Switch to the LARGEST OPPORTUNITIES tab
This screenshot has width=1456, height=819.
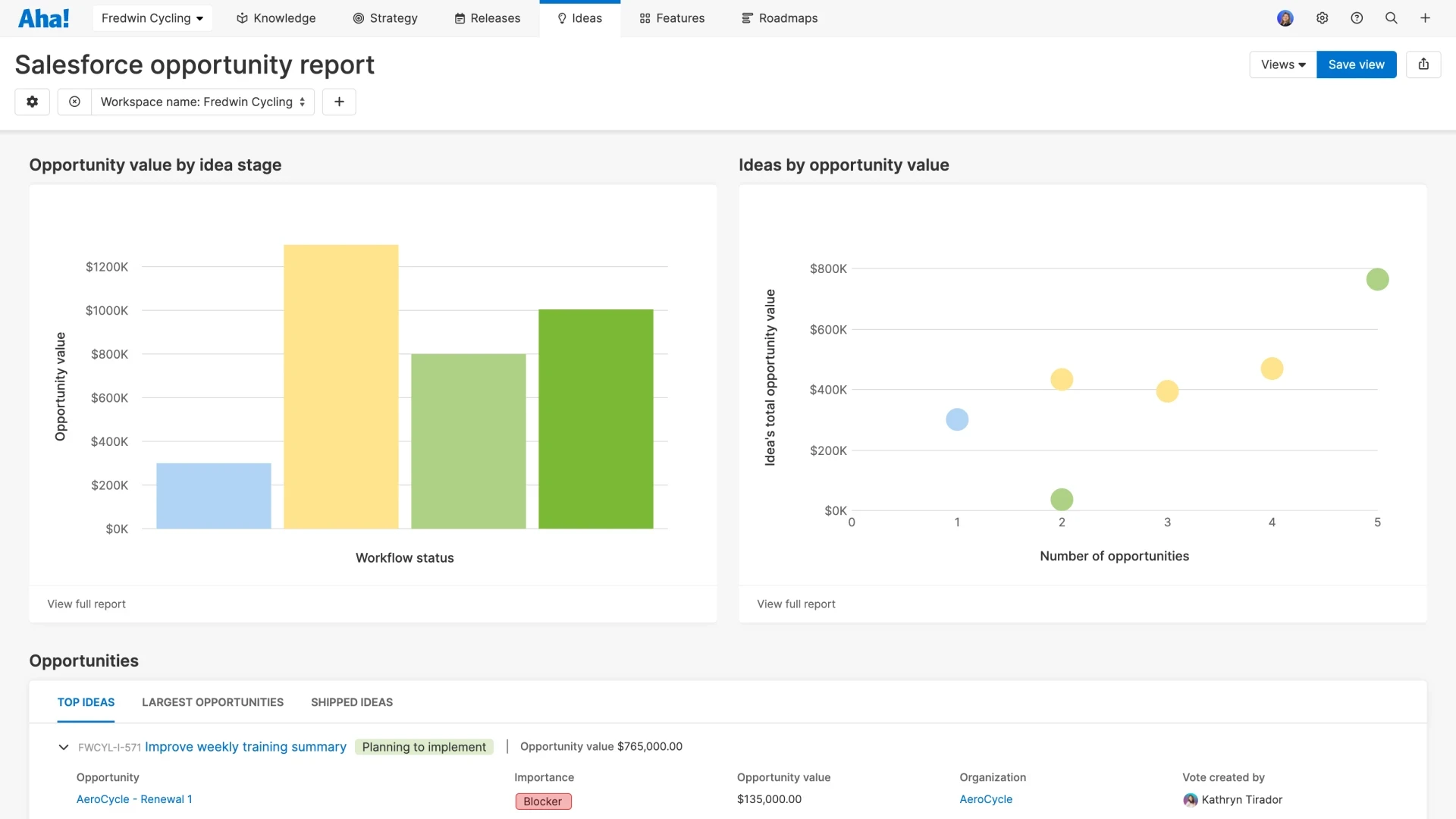[x=212, y=702]
